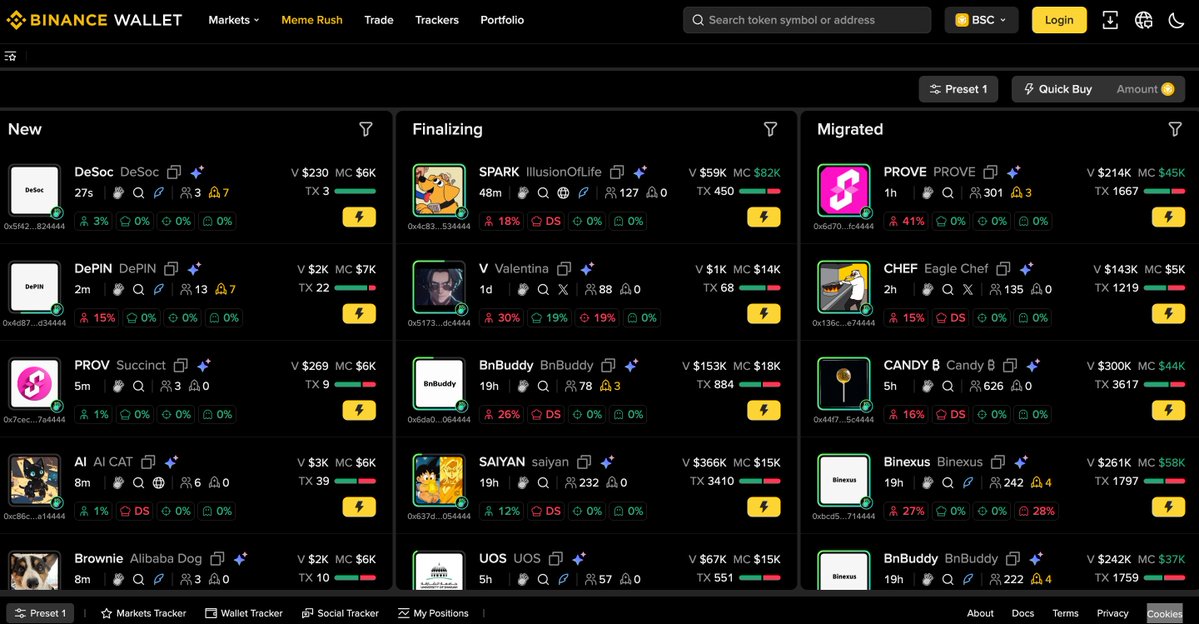Open website globe for AI CAT
This screenshot has width=1199, height=624.
coord(159,483)
